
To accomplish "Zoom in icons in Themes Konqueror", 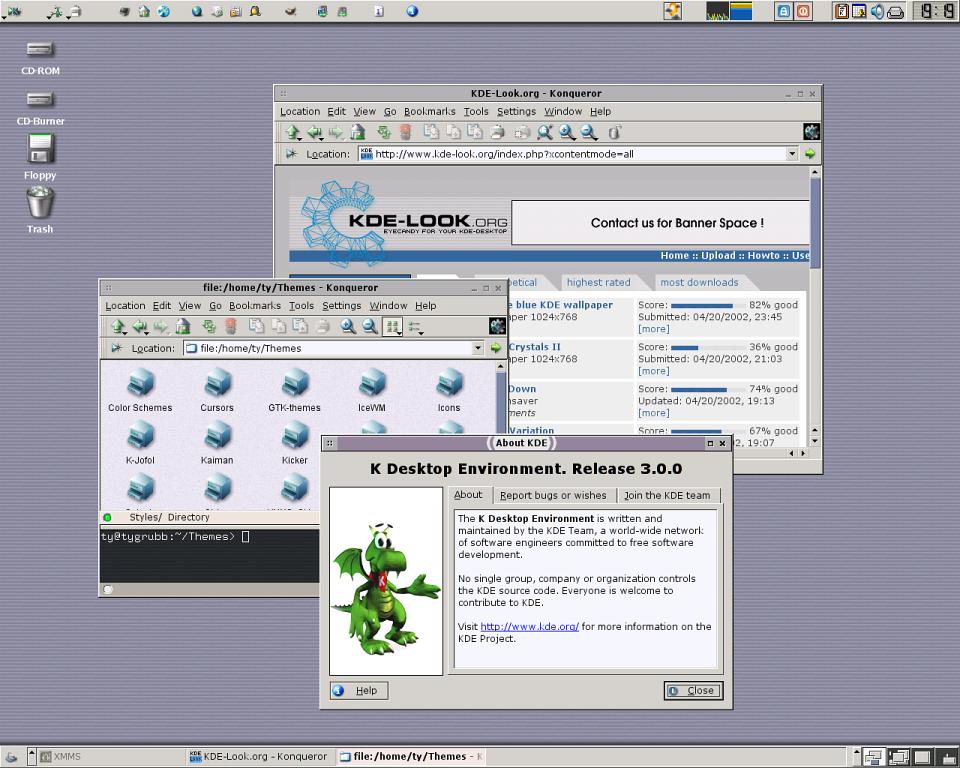I will tap(348, 326).
